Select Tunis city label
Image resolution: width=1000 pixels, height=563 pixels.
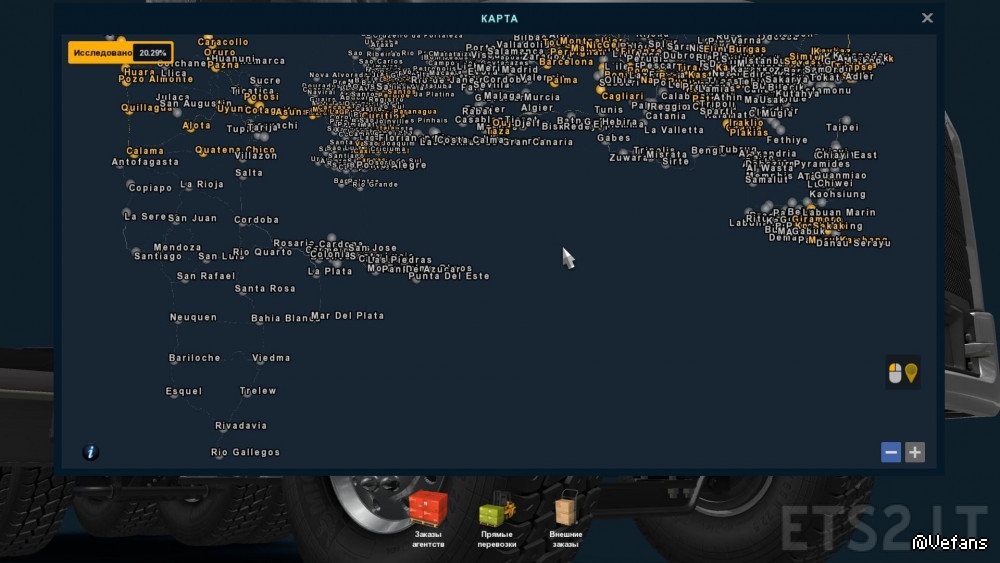coord(608,110)
